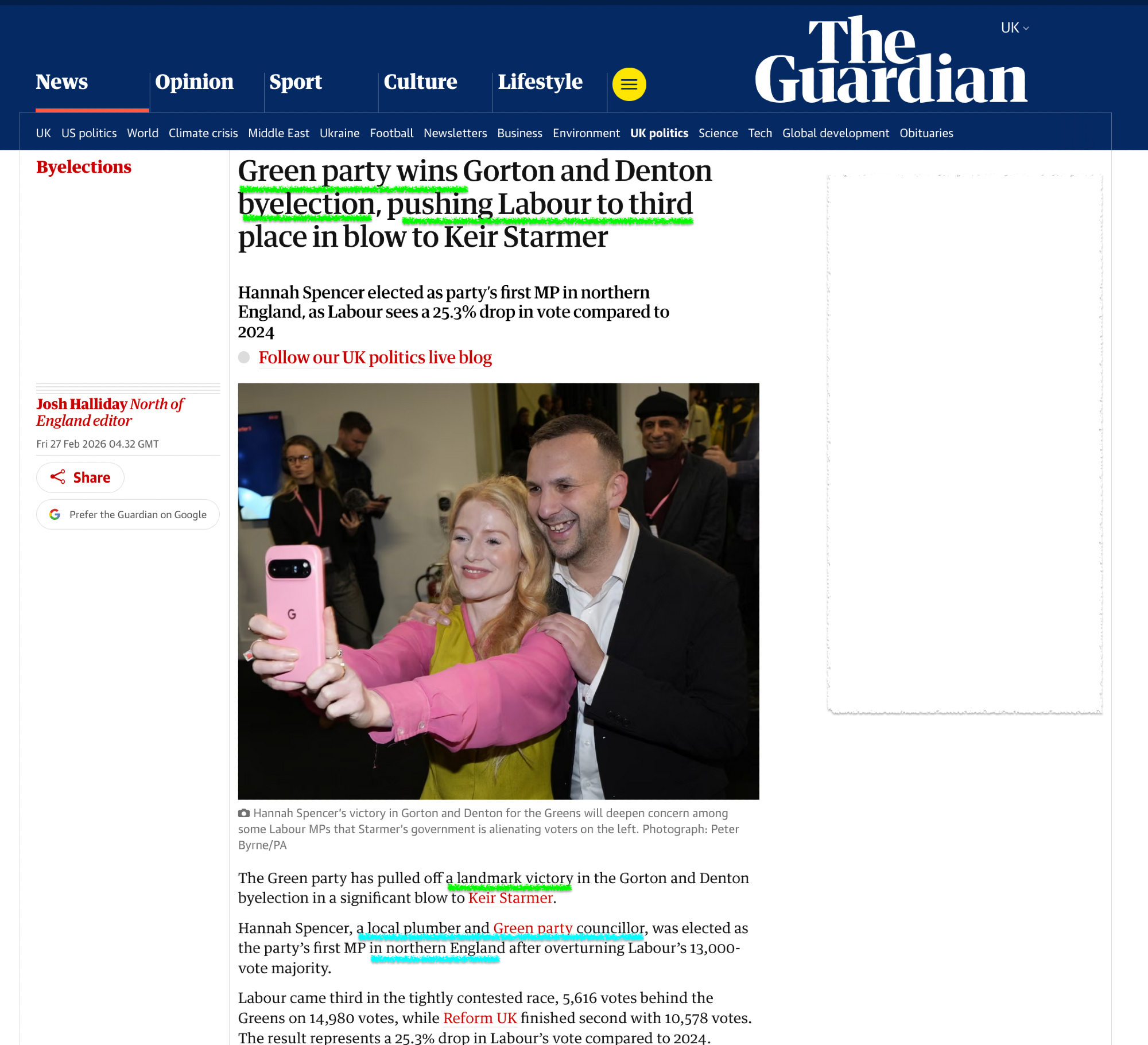
Task: Select the Culture section
Action: click(x=420, y=81)
